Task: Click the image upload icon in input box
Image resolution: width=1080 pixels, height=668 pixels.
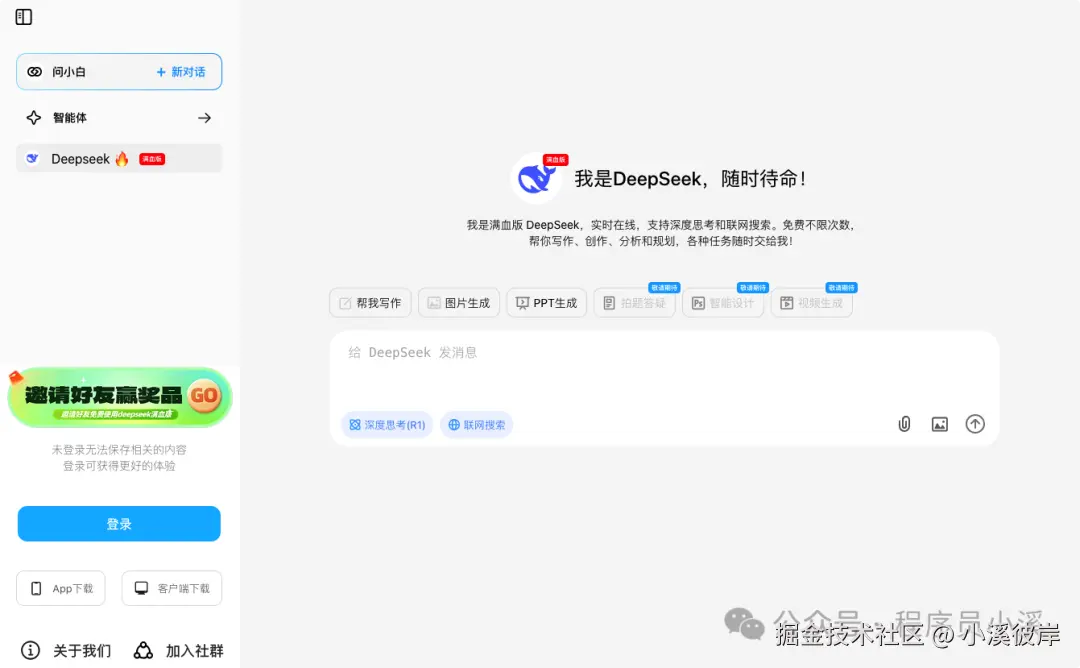Action: coord(939,423)
